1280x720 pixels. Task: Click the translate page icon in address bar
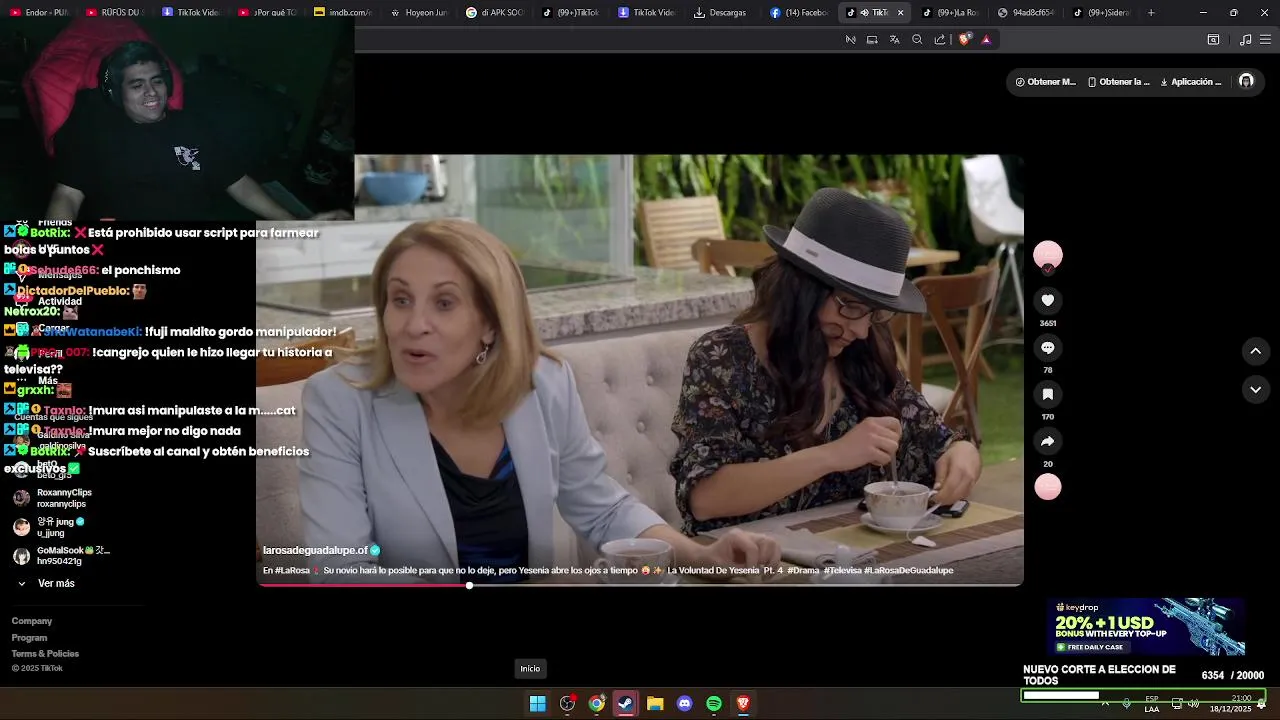click(894, 40)
